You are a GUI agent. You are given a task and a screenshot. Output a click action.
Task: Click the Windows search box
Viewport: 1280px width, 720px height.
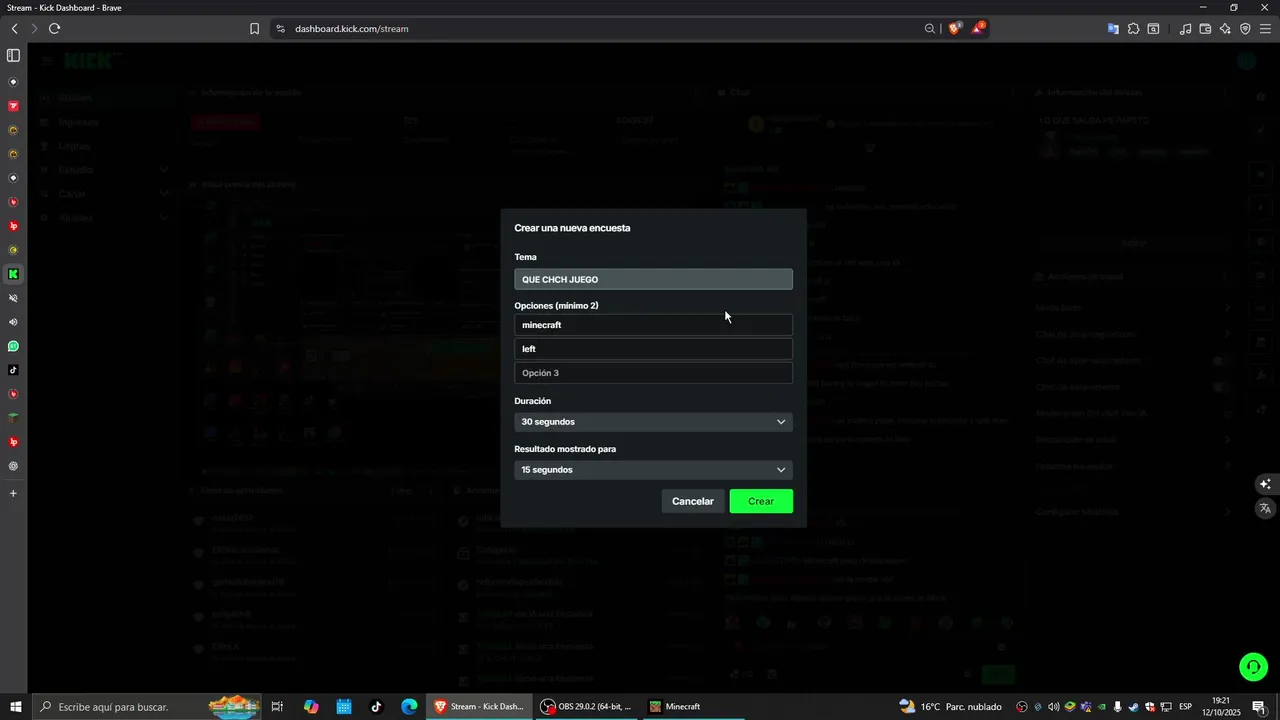coord(146,707)
